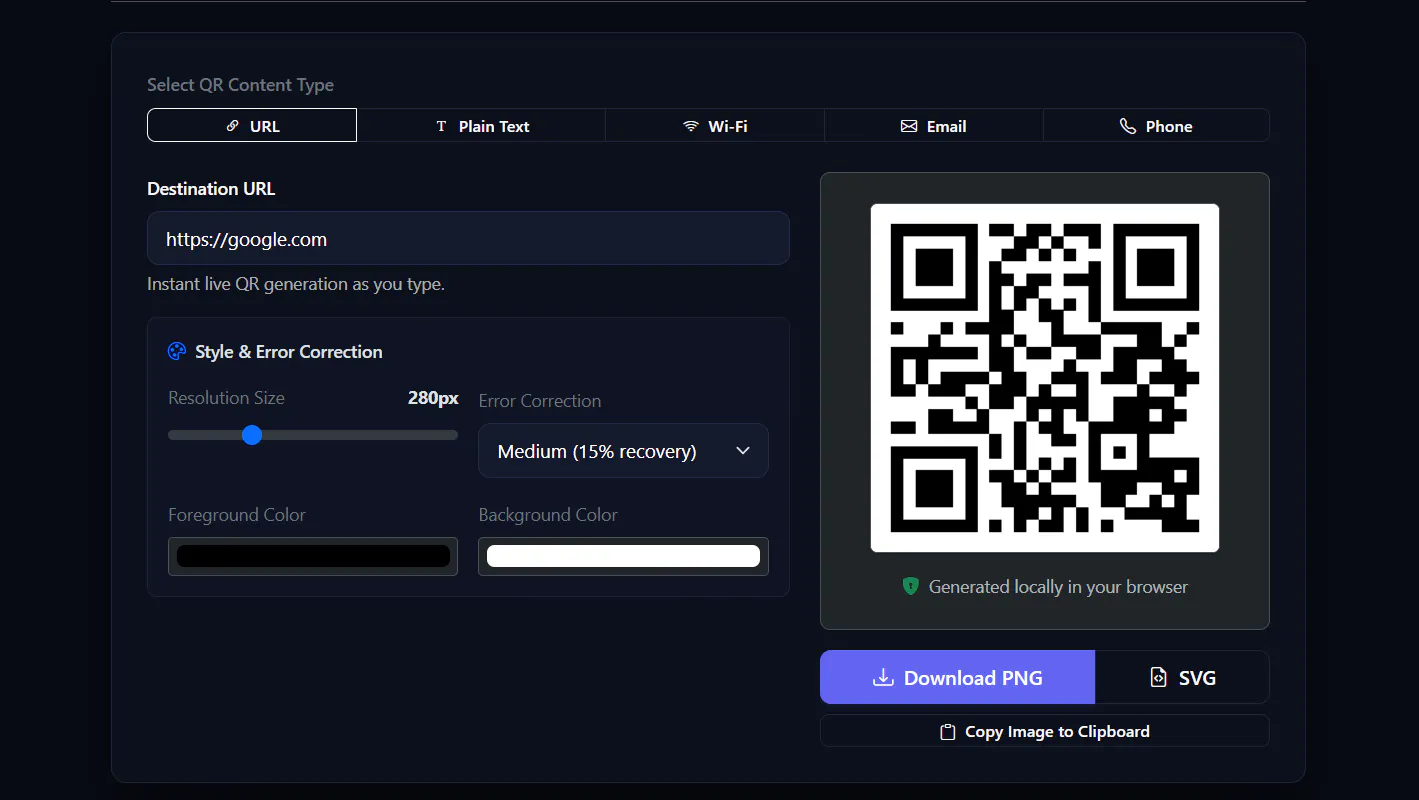Open the Error Correction dropdown
The height and width of the screenshot is (800, 1419).
[623, 451]
